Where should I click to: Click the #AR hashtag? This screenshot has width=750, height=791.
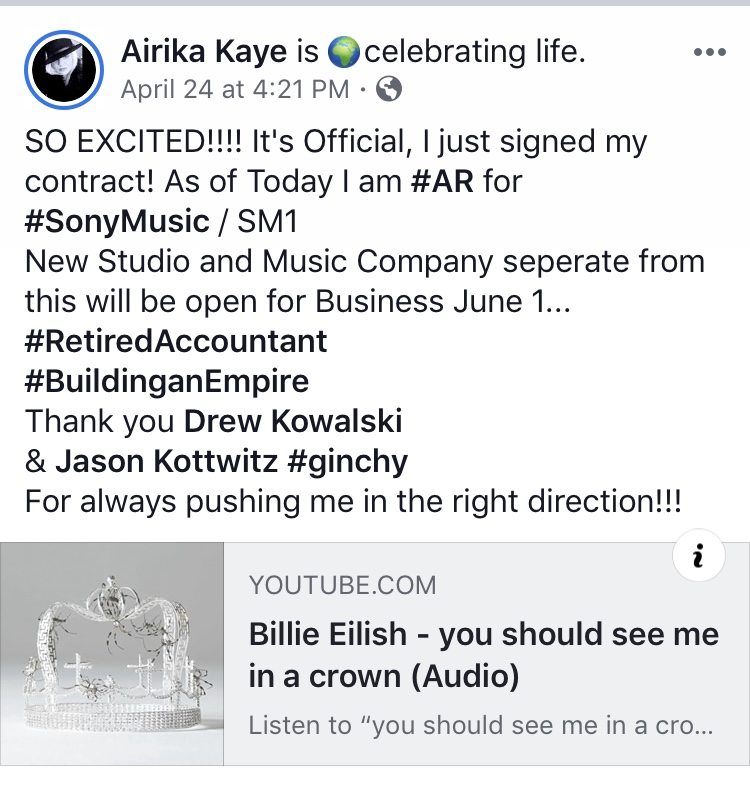[442, 181]
